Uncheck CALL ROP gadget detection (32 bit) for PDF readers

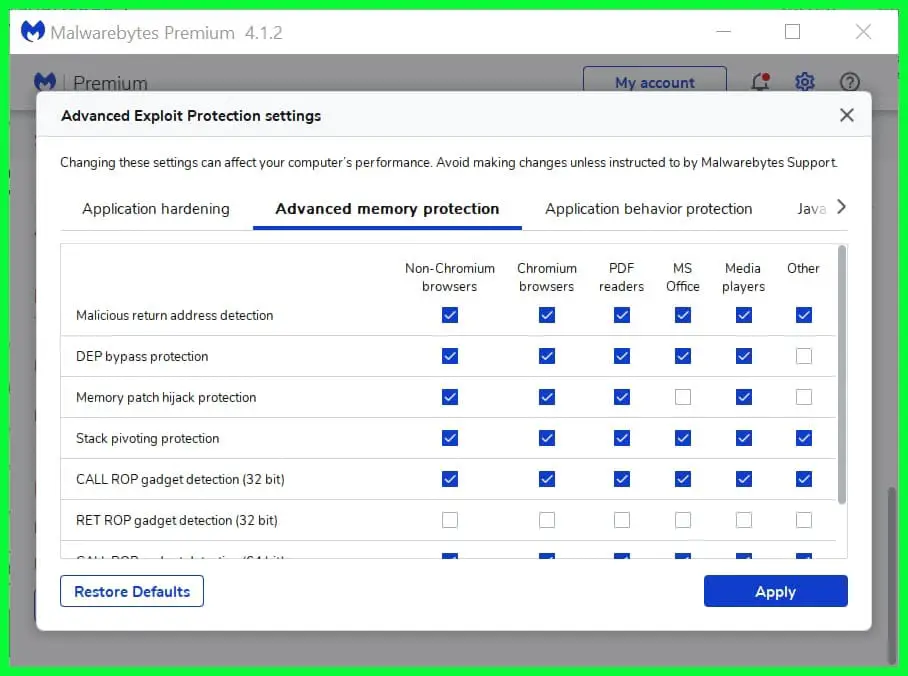(x=622, y=480)
